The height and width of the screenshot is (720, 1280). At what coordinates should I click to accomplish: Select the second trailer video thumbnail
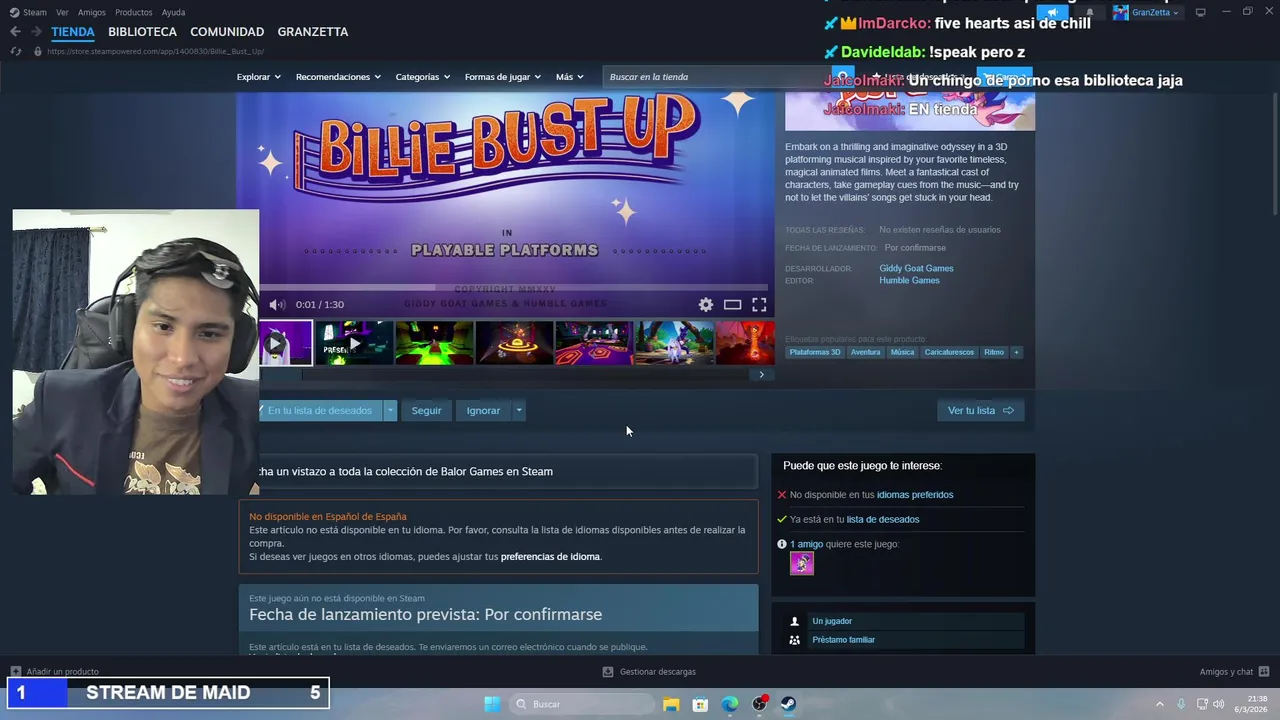(354, 342)
